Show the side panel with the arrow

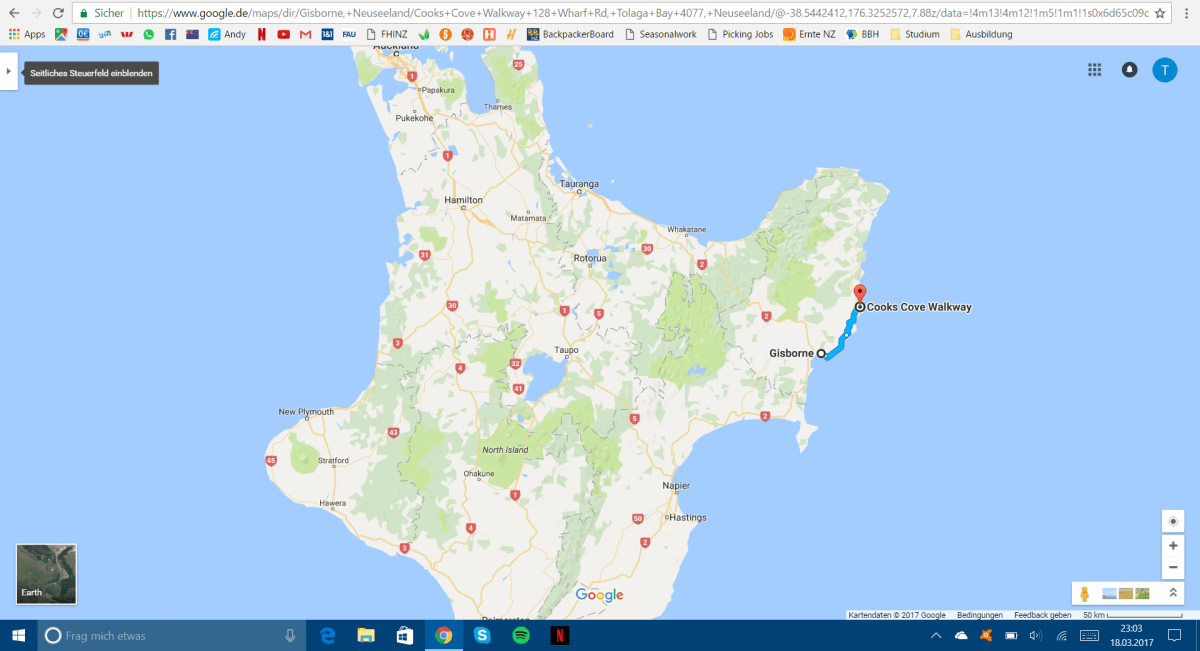tap(11, 71)
